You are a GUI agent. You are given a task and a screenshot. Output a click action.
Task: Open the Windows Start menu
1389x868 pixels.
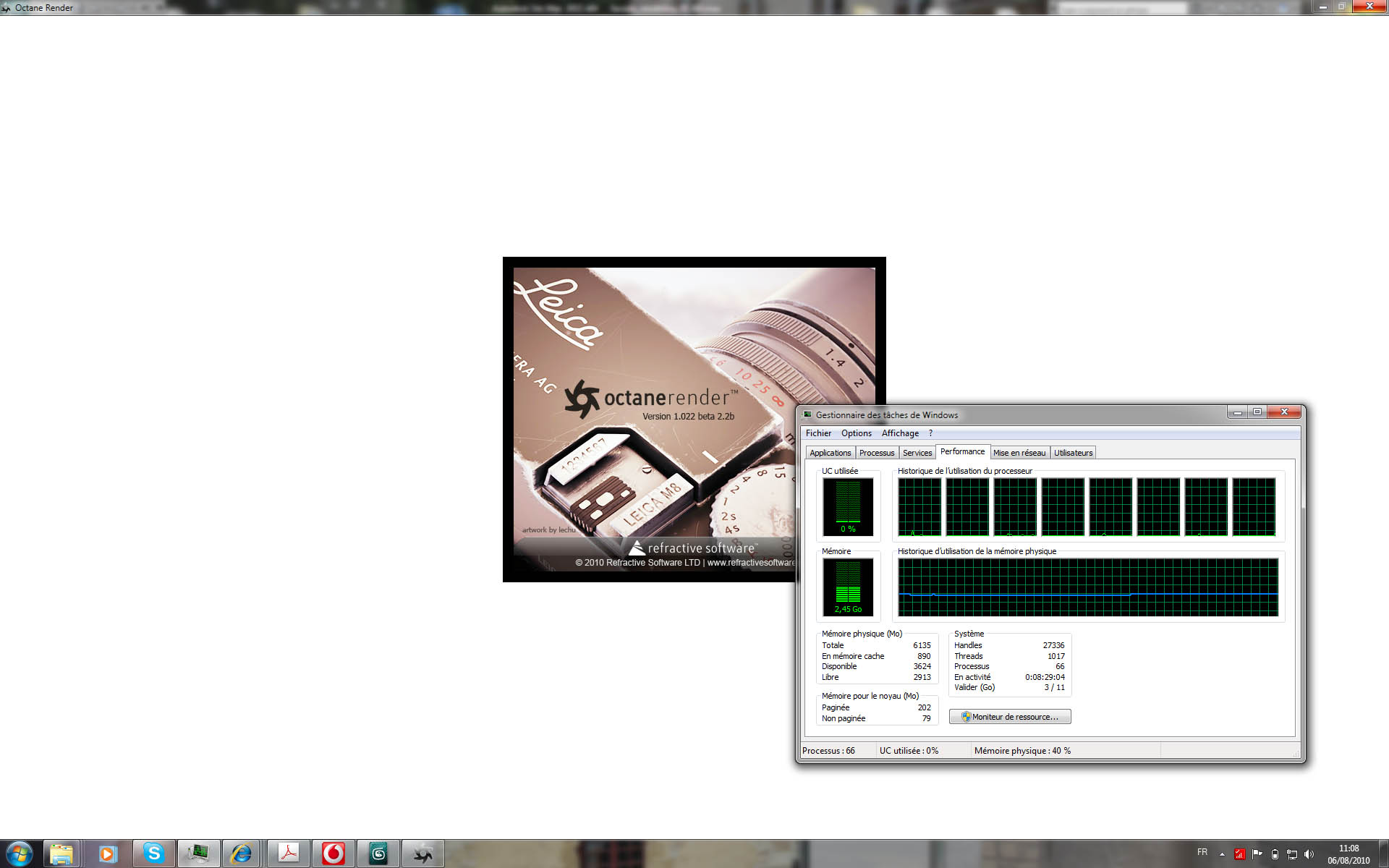pos(20,854)
